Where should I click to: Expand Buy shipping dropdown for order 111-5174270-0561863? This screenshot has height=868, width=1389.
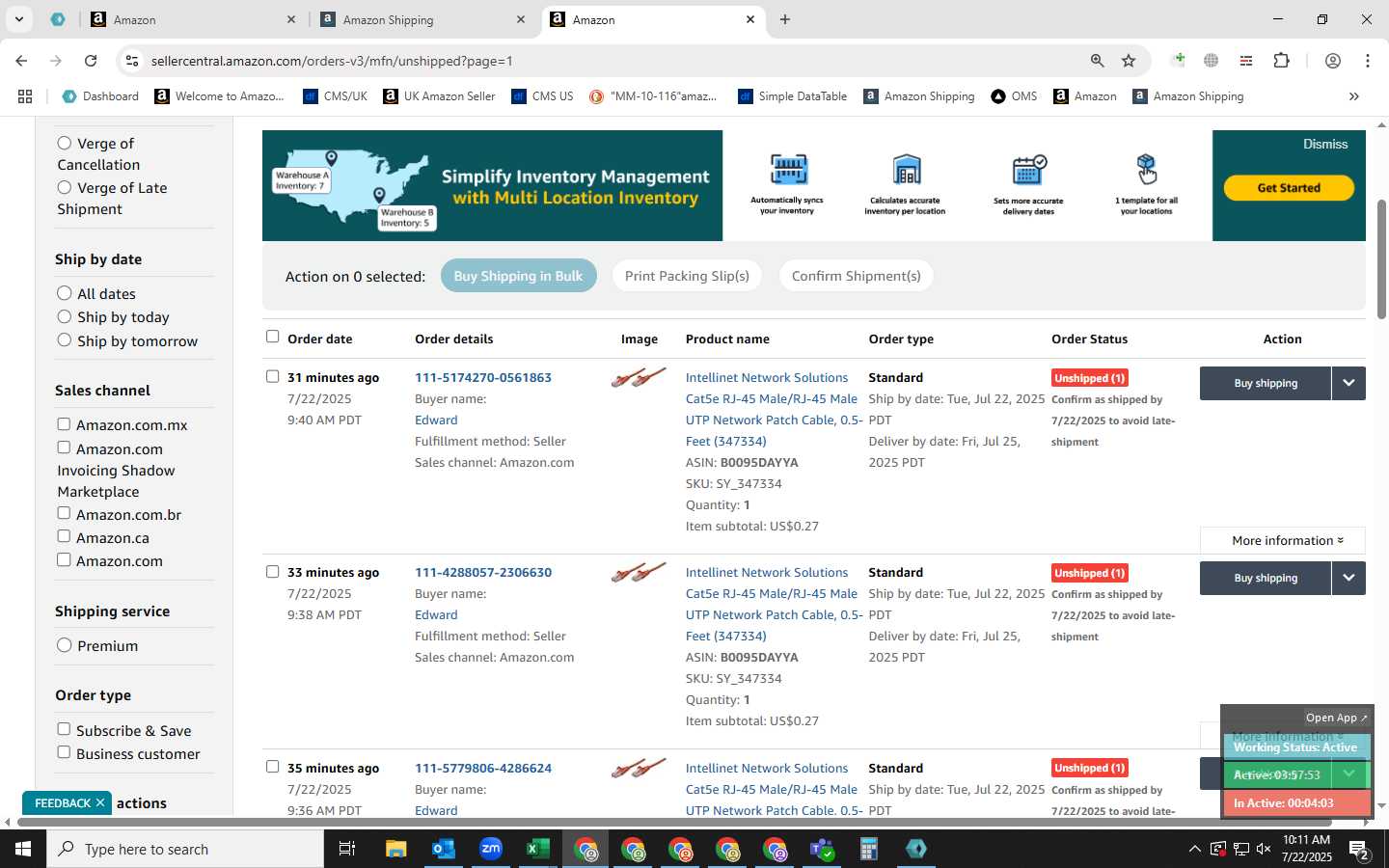(x=1348, y=383)
